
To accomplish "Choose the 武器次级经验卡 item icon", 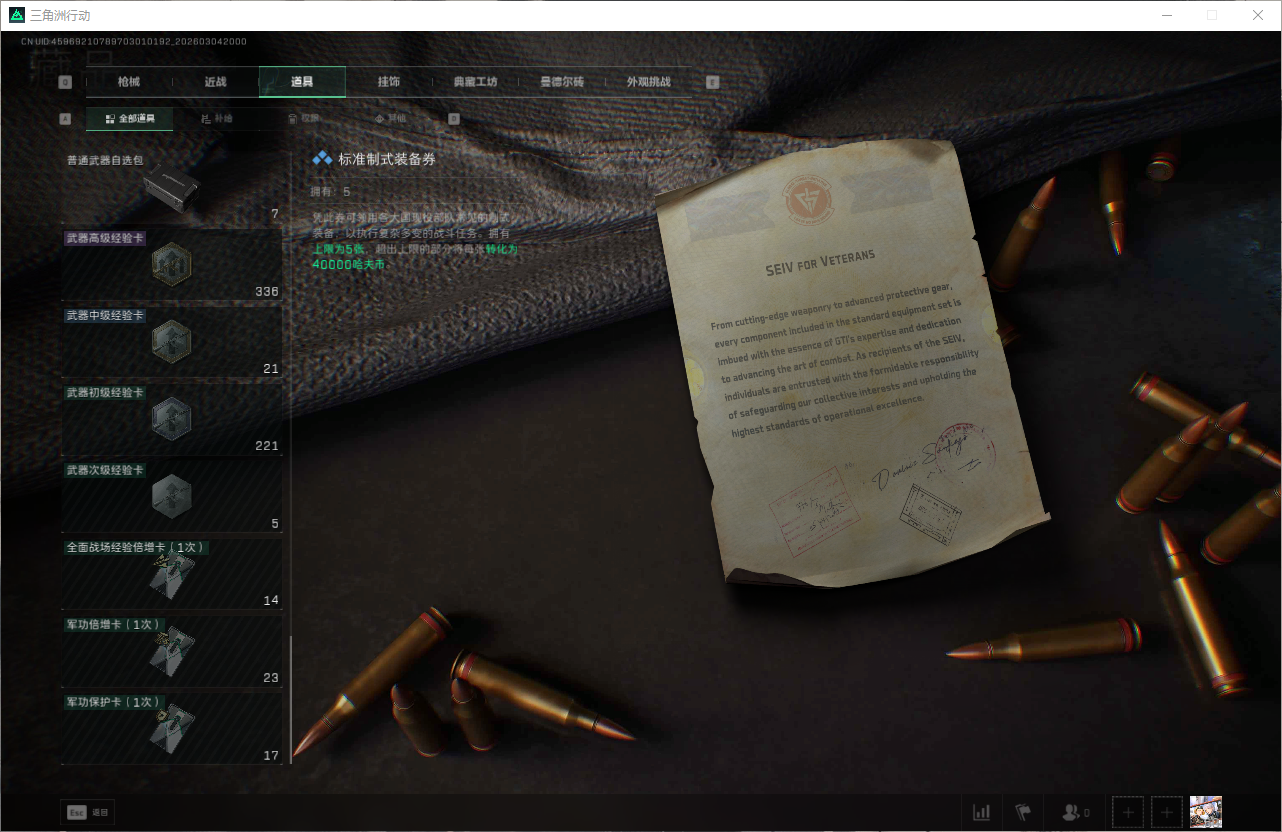I will point(171,495).
